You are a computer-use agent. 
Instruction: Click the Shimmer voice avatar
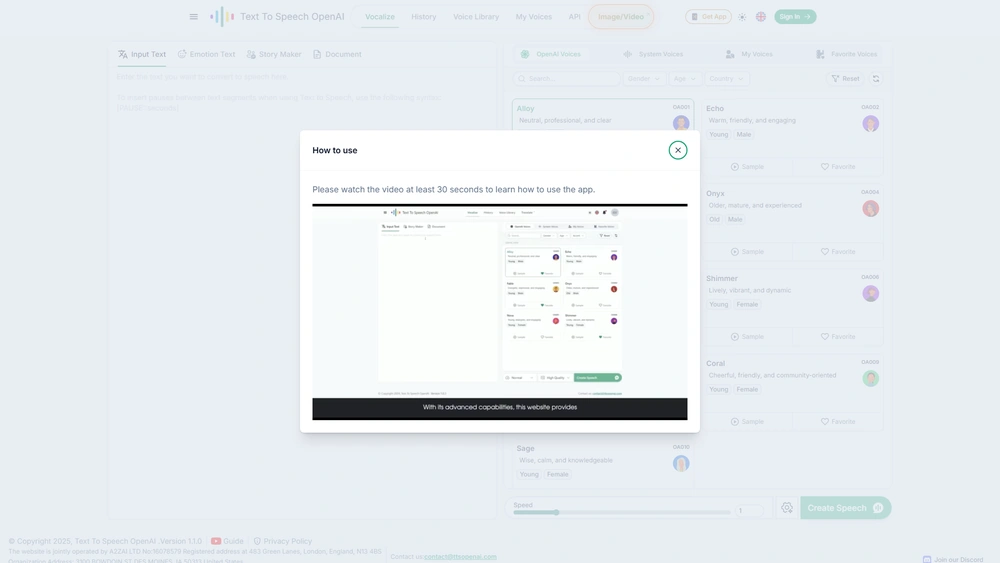tap(871, 293)
